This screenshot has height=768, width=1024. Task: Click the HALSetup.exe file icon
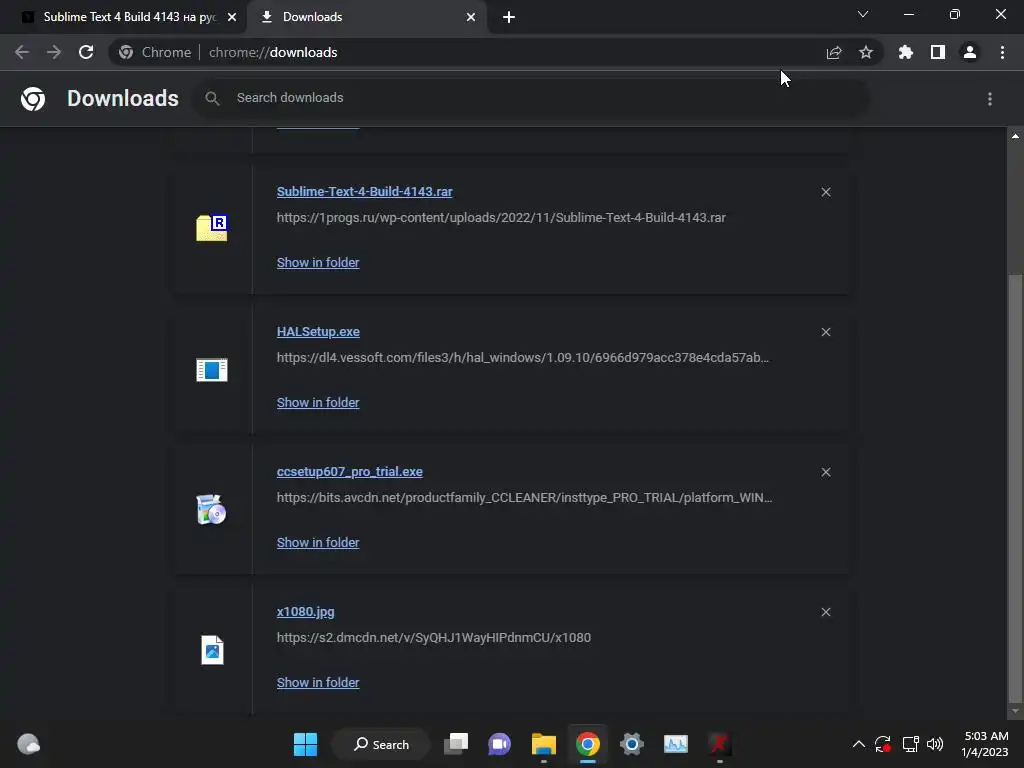point(212,370)
